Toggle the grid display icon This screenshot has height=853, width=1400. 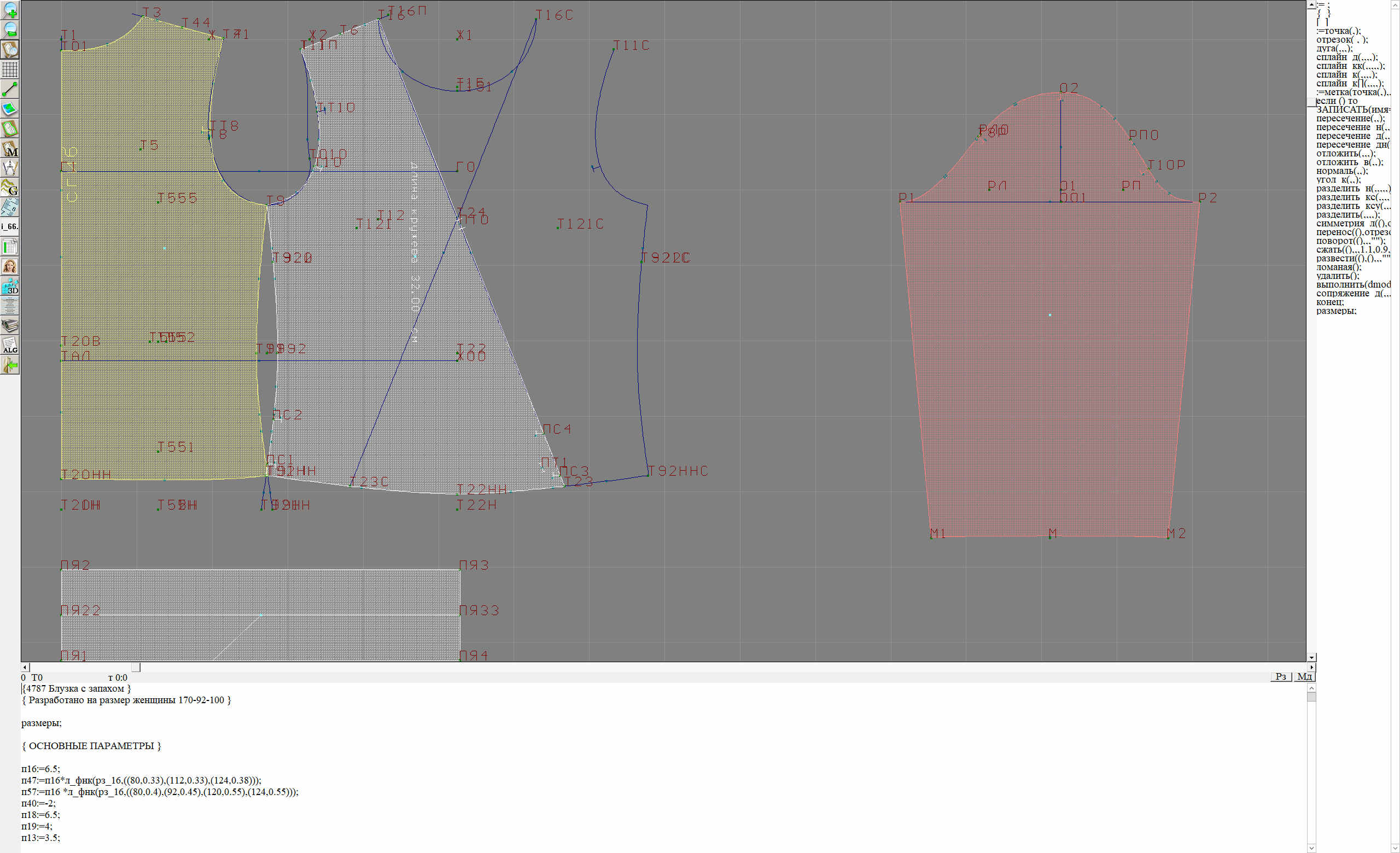click(x=10, y=69)
